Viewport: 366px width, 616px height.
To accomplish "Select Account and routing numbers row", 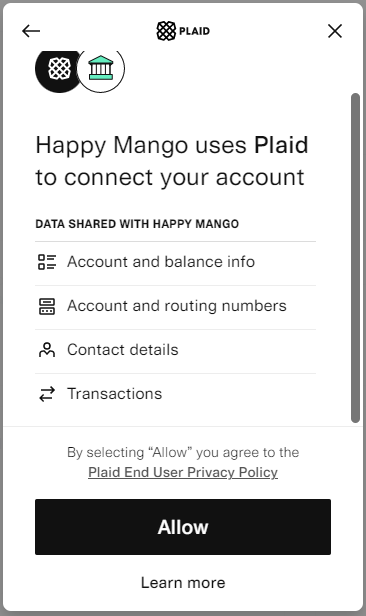I will tap(175, 307).
